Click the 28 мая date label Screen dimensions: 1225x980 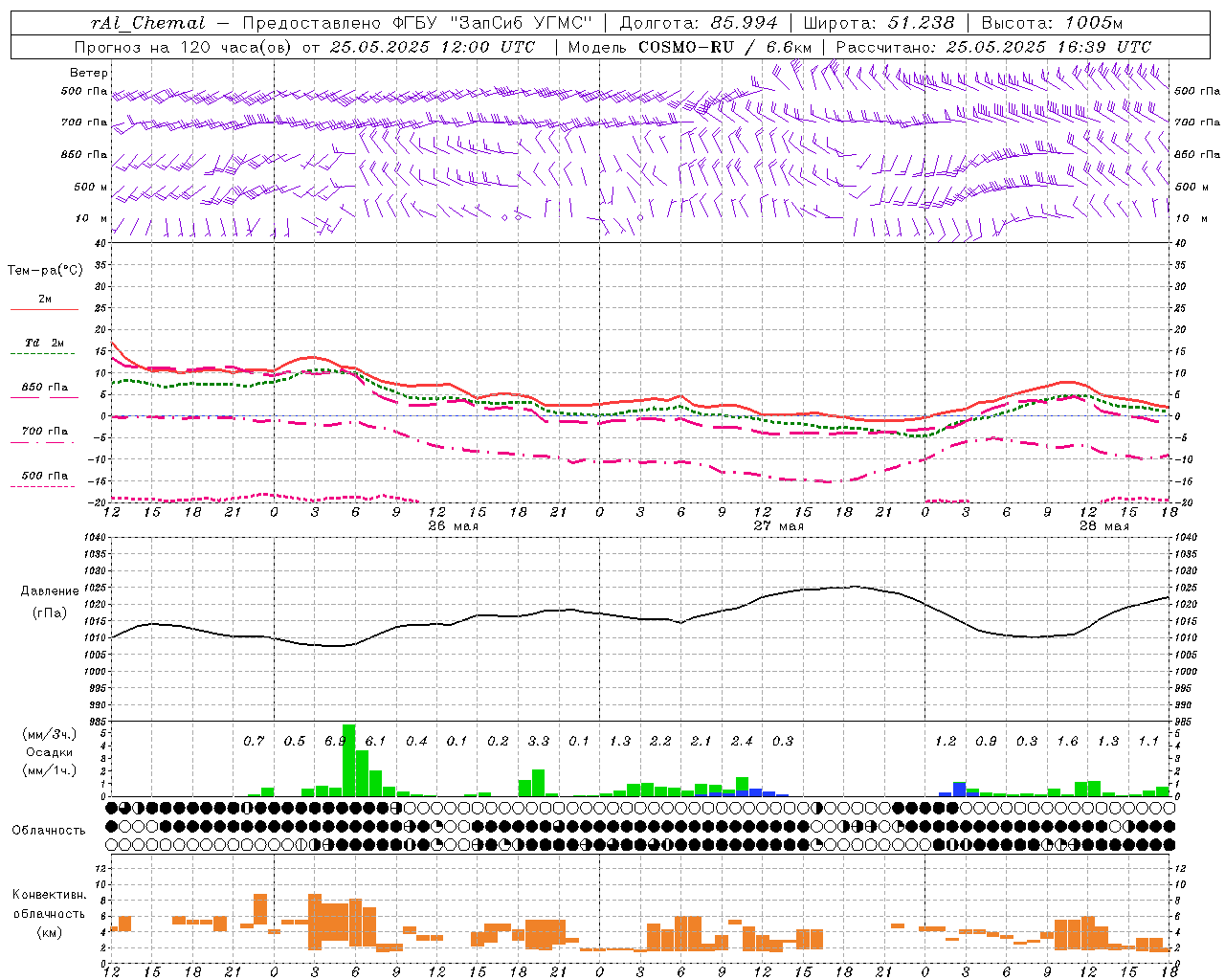pyautogui.click(x=1103, y=526)
